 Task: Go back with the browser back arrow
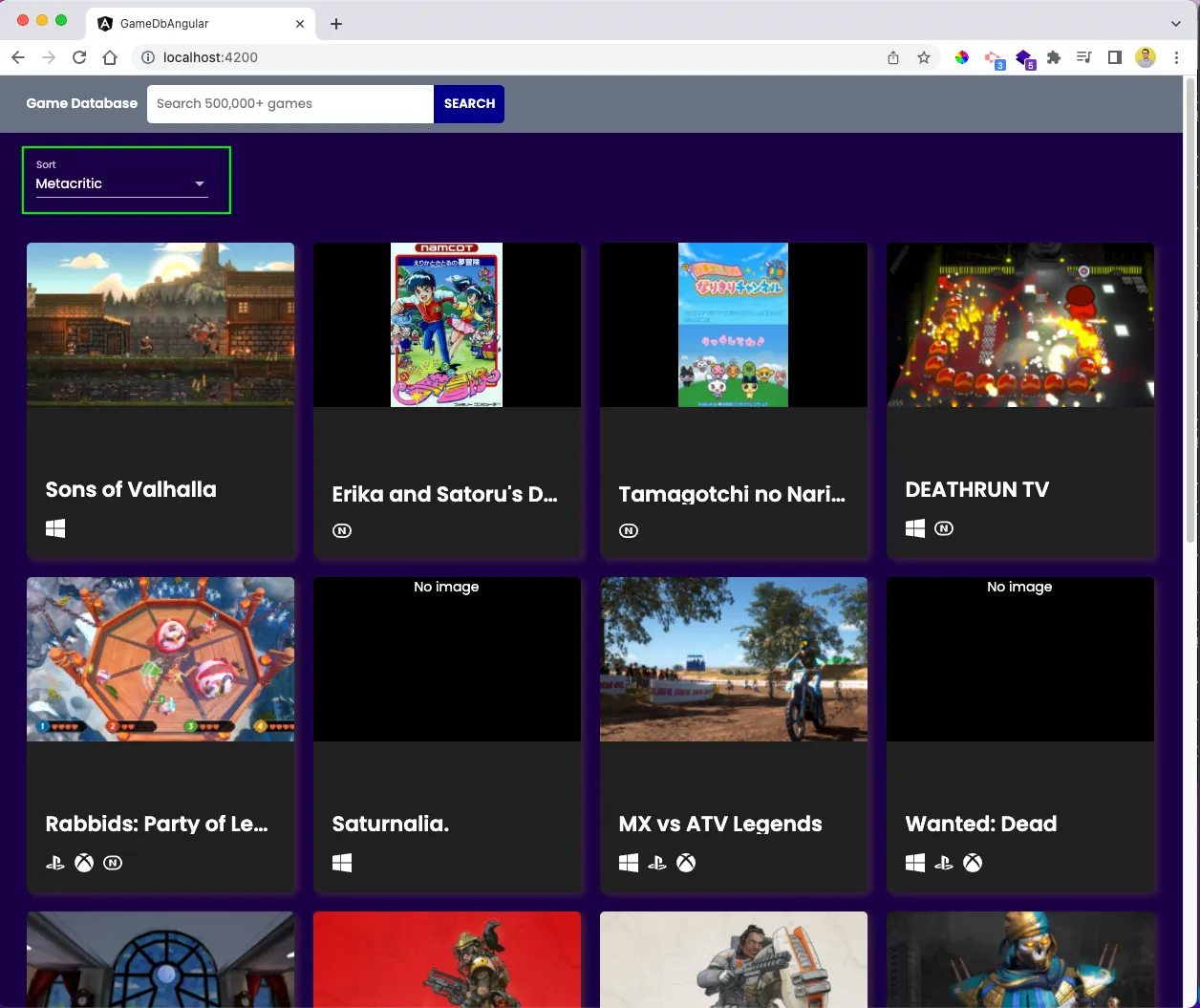pyautogui.click(x=18, y=57)
